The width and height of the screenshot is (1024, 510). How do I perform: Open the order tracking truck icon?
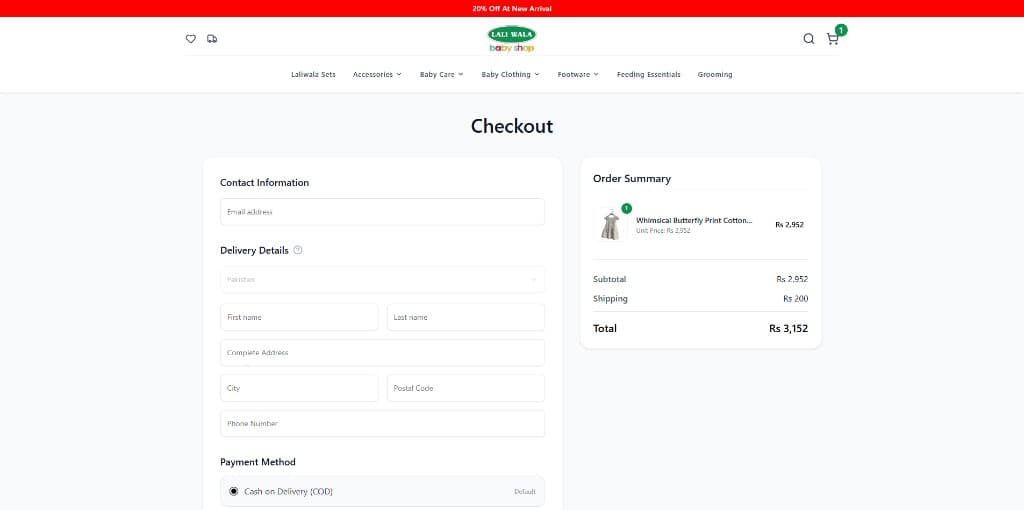tap(212, 39)
